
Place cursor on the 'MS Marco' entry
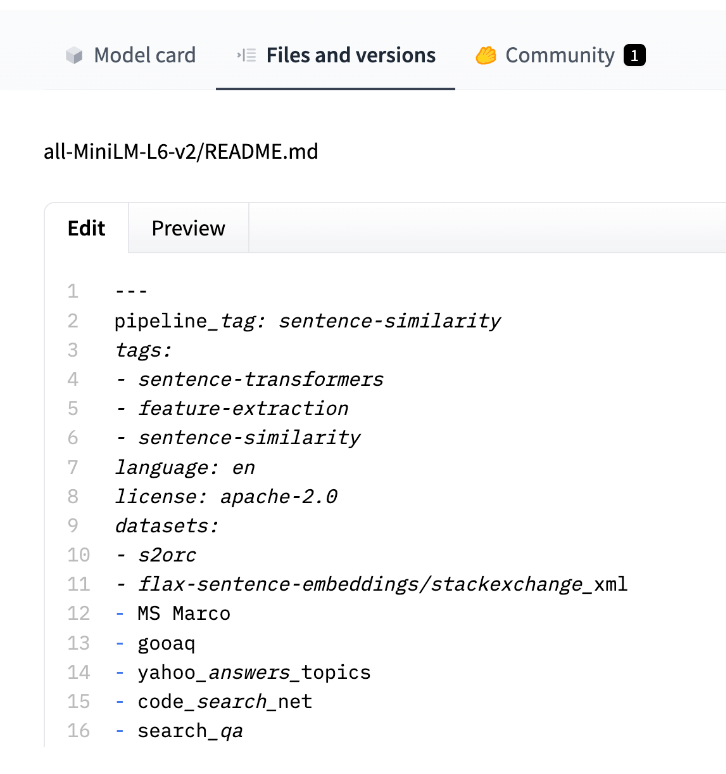click(184, 613)
